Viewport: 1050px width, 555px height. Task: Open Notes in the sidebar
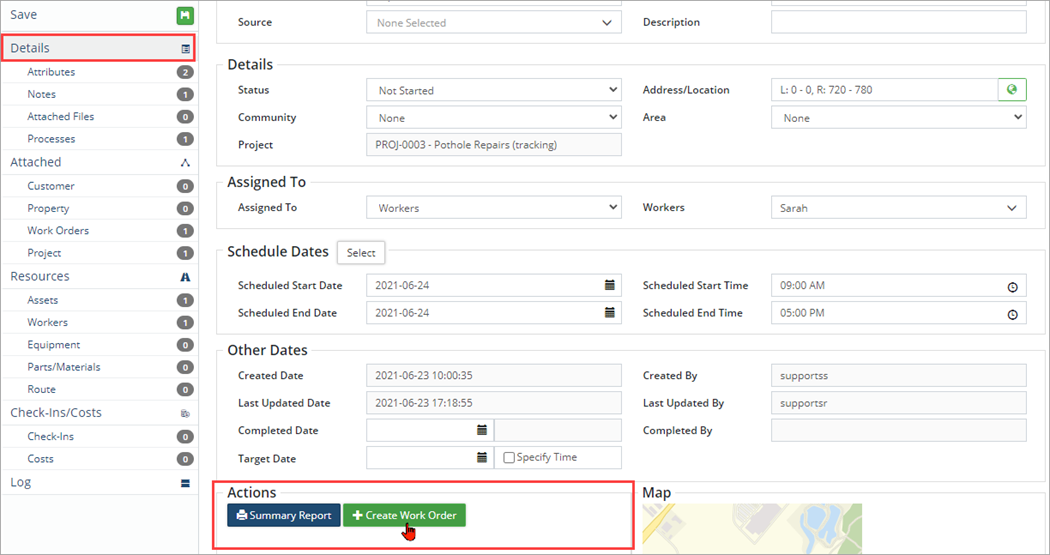42,94
